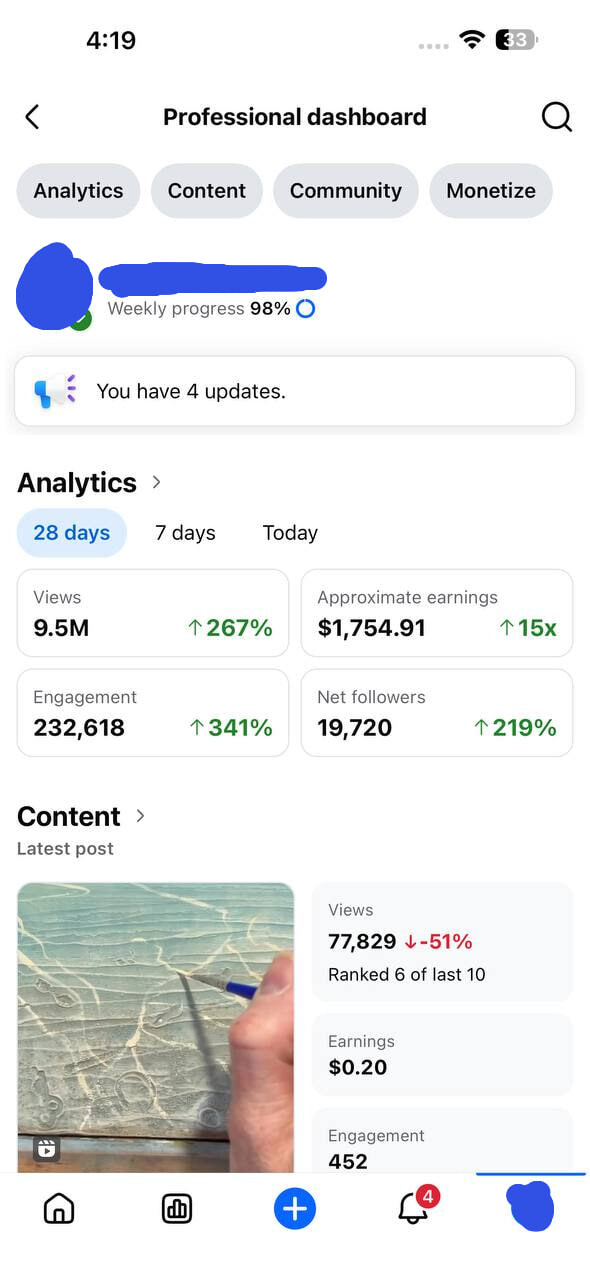Image resolution: width=590 pixels, height=1280 pixels.
Task: Open search with the magnifier icon
Action: pos(557,117)
